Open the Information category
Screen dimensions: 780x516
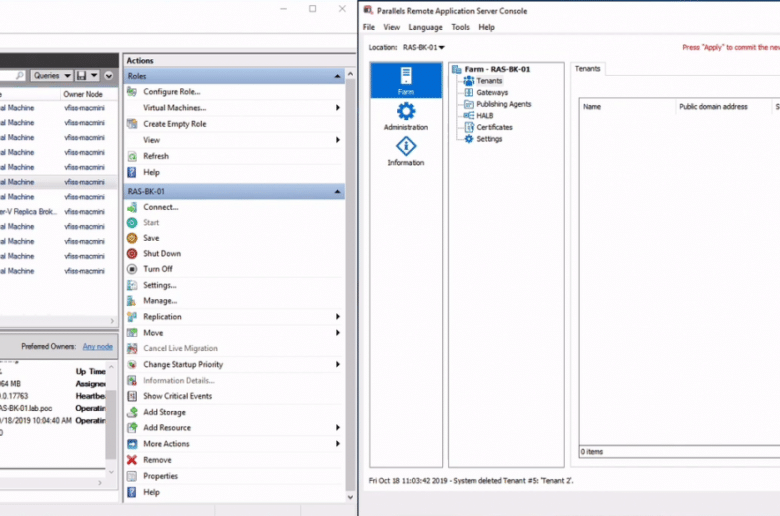click(406, 151)
